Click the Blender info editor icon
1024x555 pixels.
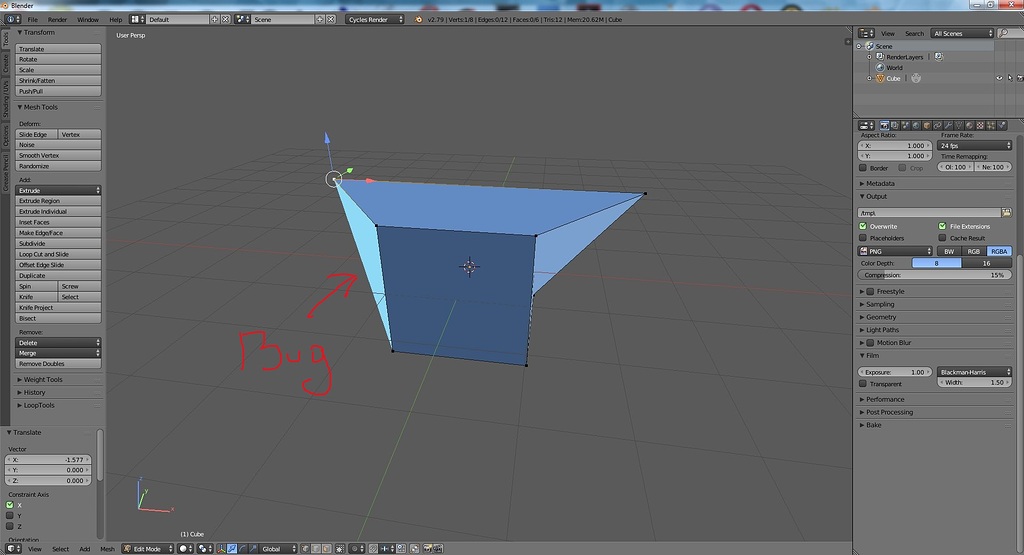(13, 20)
